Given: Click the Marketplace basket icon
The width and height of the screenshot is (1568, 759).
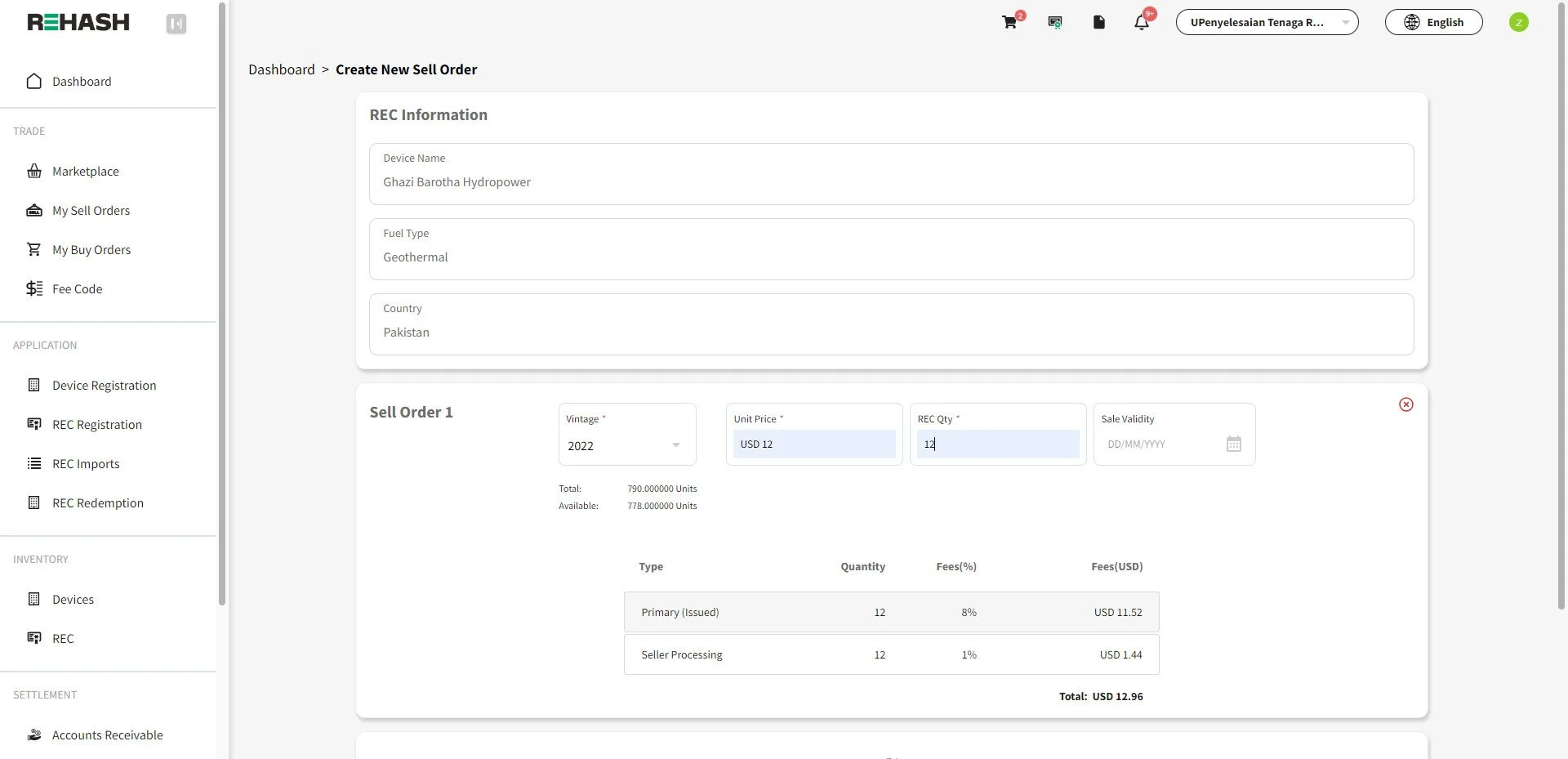Looking at the screenshot, I should pyautogui.click(x=34, y=171).
